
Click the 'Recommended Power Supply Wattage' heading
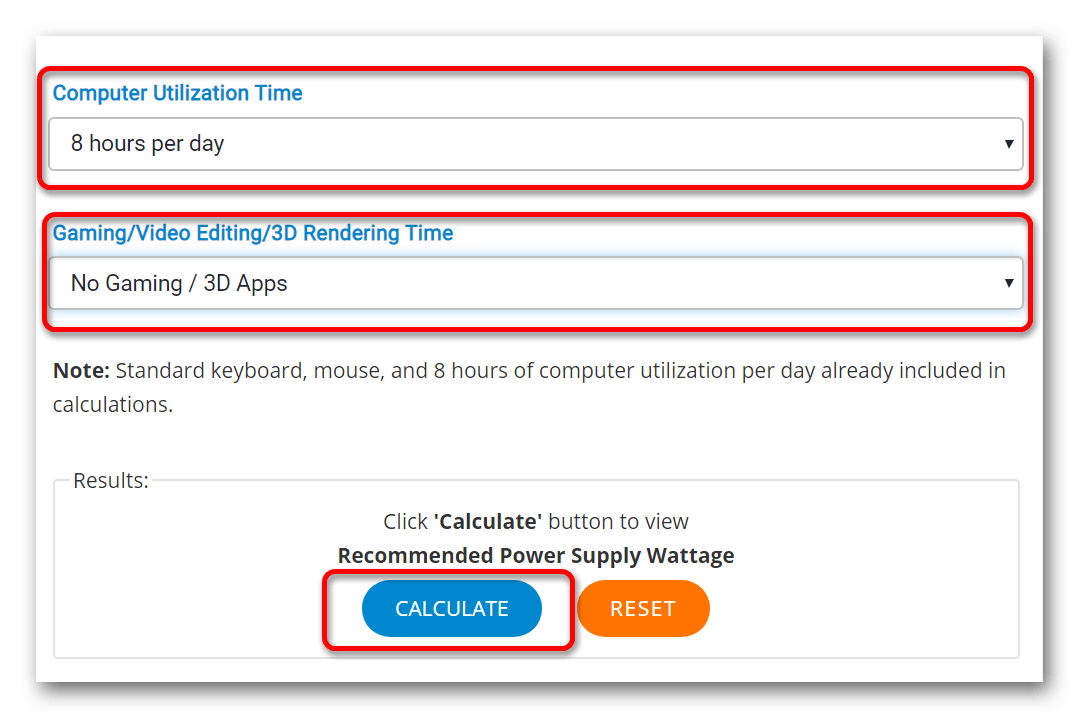(x=536, y=556)
